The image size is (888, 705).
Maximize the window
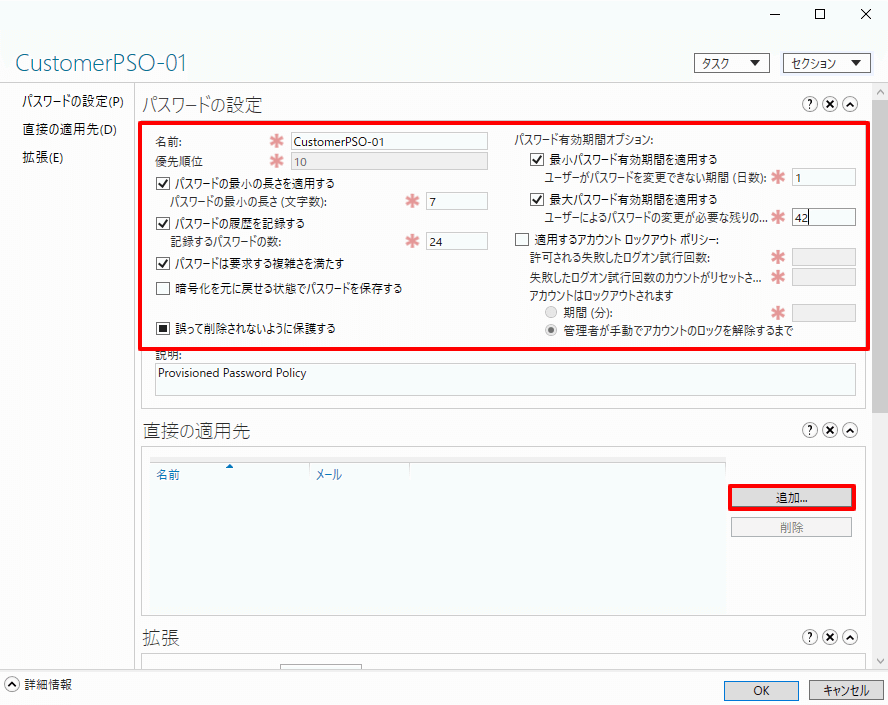point(819,14)
